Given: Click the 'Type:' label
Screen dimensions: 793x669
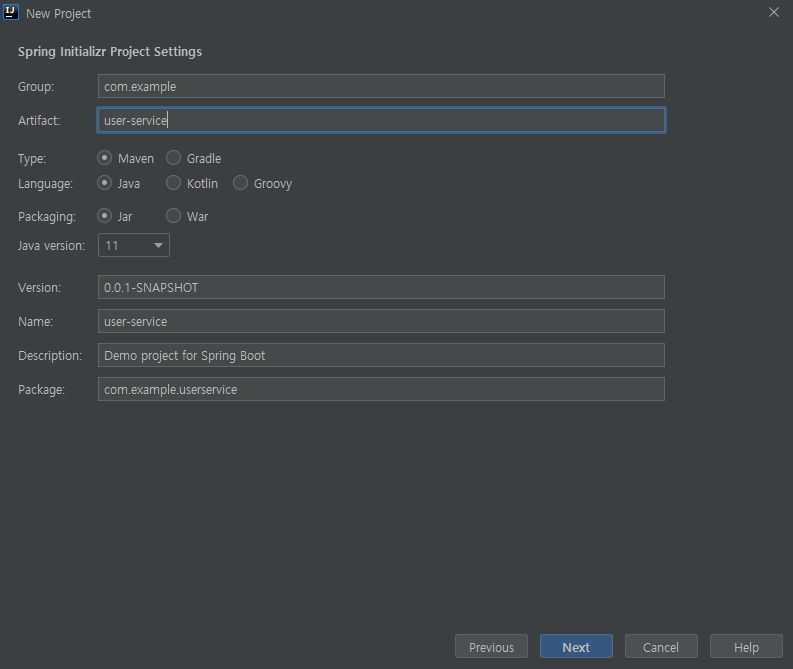Looking at the screenshot, I should (32, 159).
